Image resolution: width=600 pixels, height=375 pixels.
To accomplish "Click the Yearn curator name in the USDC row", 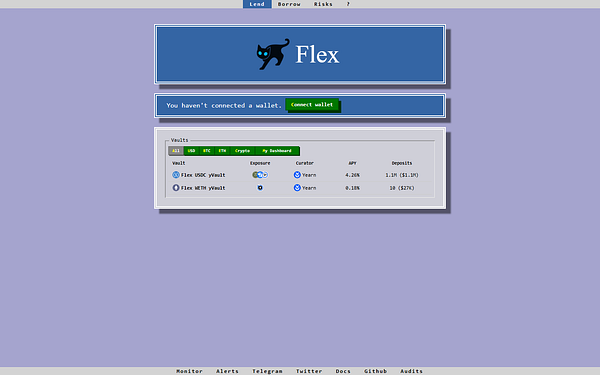I will (x=309, y=175).
